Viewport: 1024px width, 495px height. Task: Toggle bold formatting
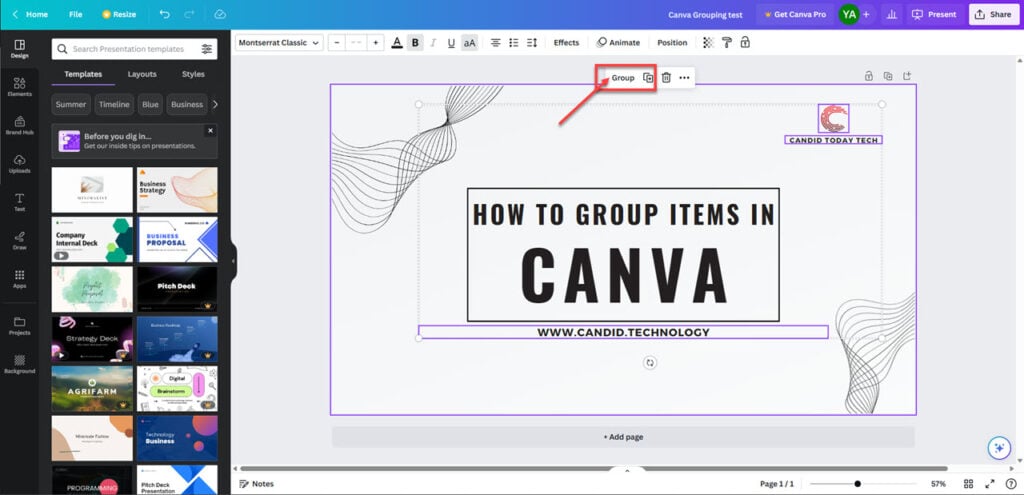415,43
